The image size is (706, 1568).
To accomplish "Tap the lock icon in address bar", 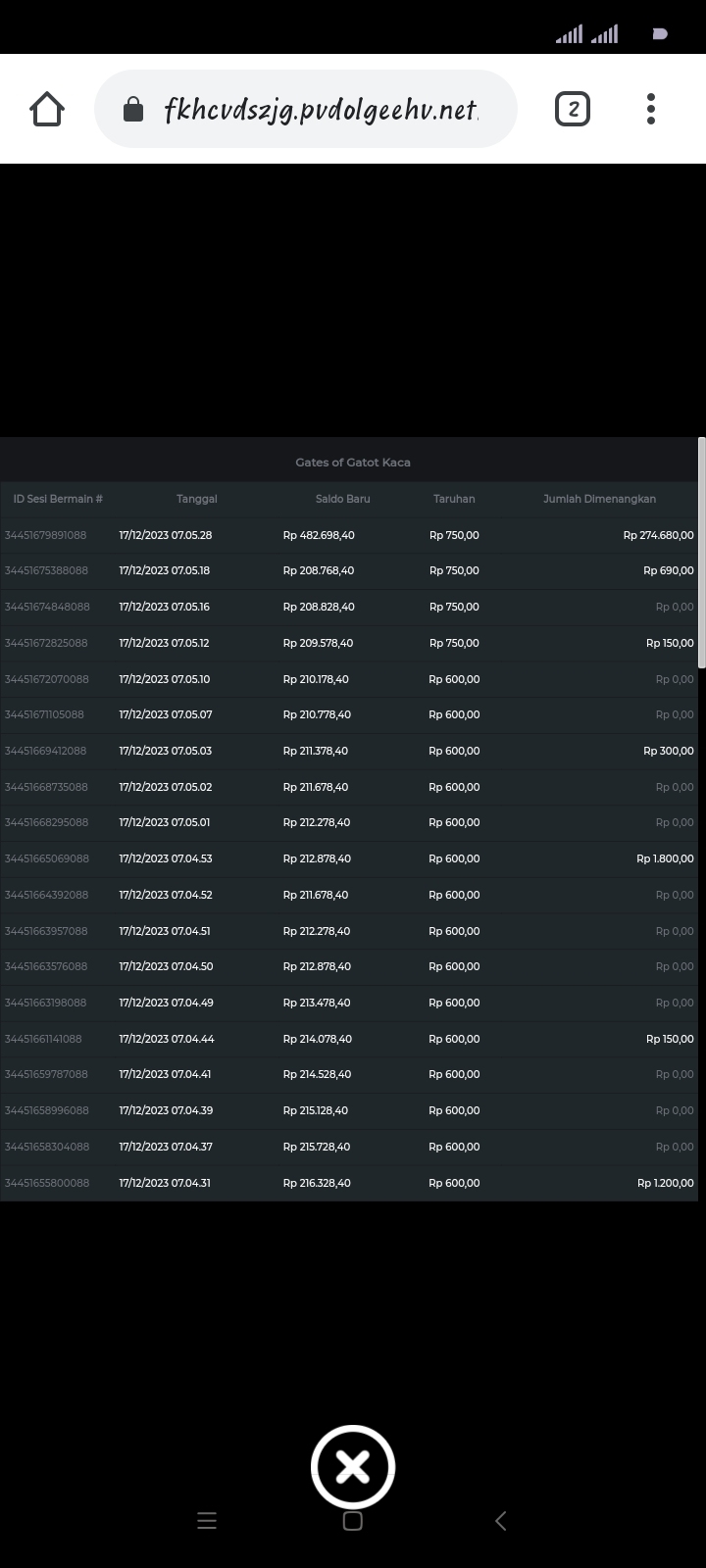I will pos(133,110).
